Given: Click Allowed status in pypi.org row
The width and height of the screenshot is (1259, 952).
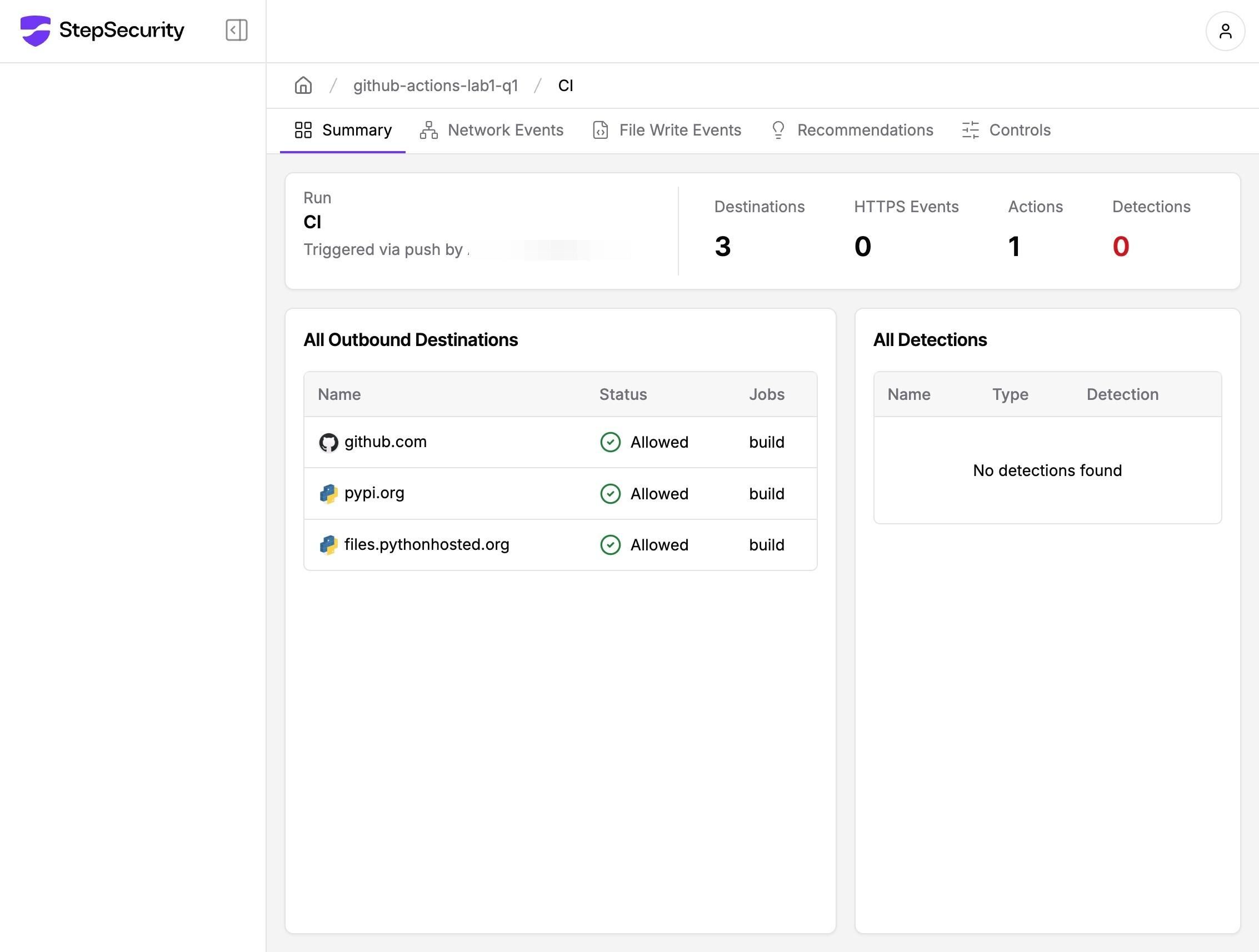Looking at the screenshot, I should tap(659, 494).
